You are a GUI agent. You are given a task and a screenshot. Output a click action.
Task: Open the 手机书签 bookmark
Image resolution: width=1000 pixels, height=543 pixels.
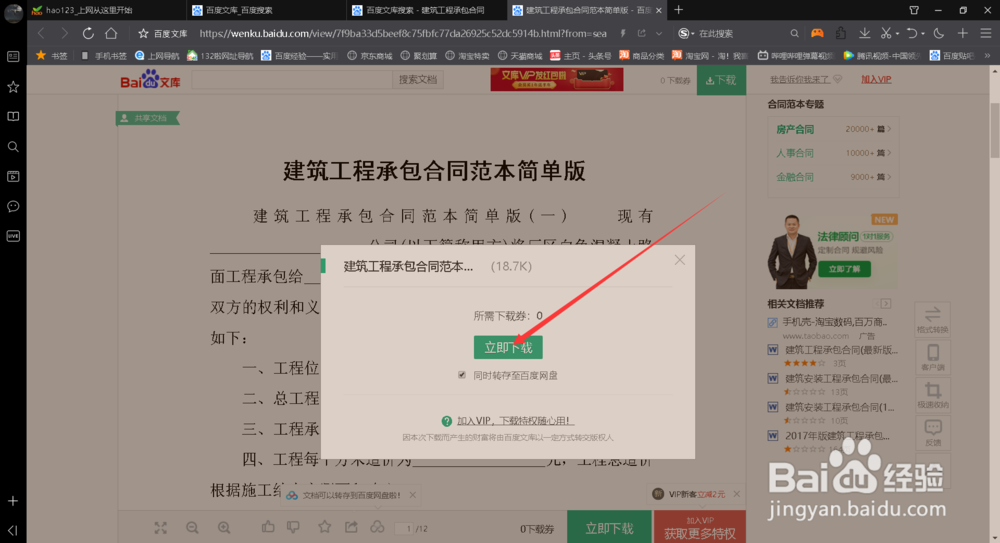coord(104,56)
